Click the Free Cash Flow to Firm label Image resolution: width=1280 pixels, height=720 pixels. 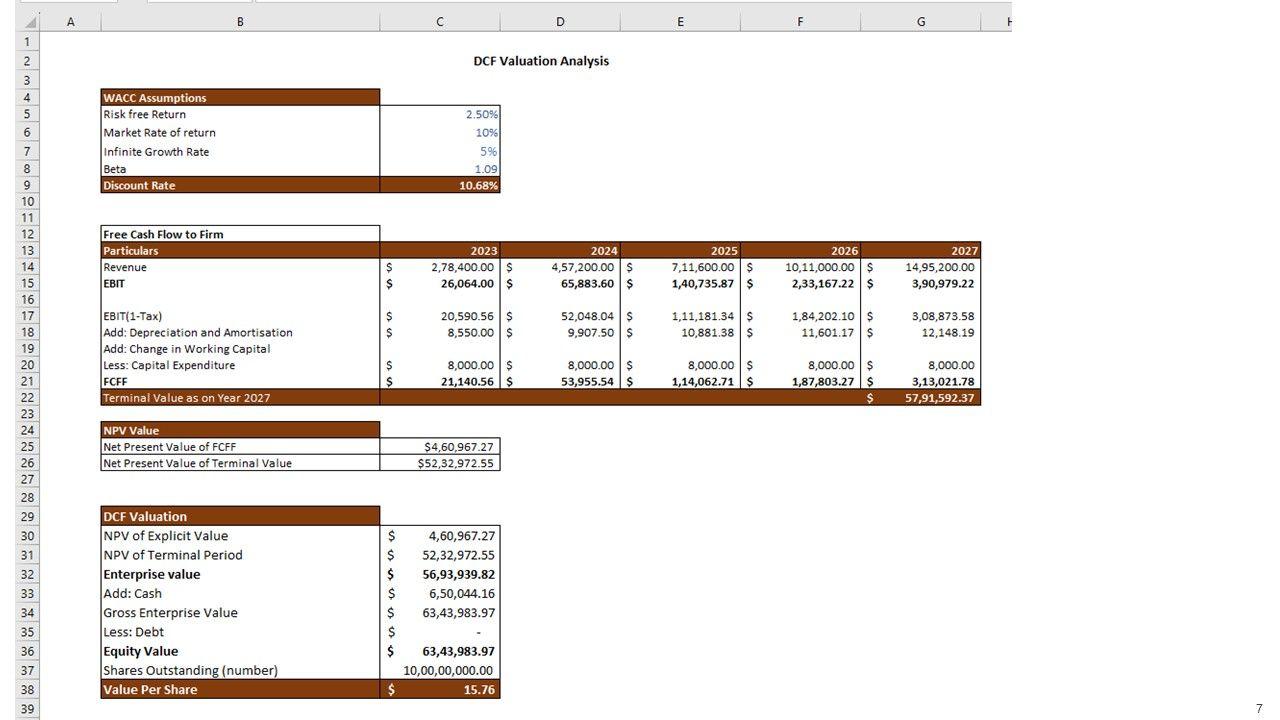click(x=240, y=234)
